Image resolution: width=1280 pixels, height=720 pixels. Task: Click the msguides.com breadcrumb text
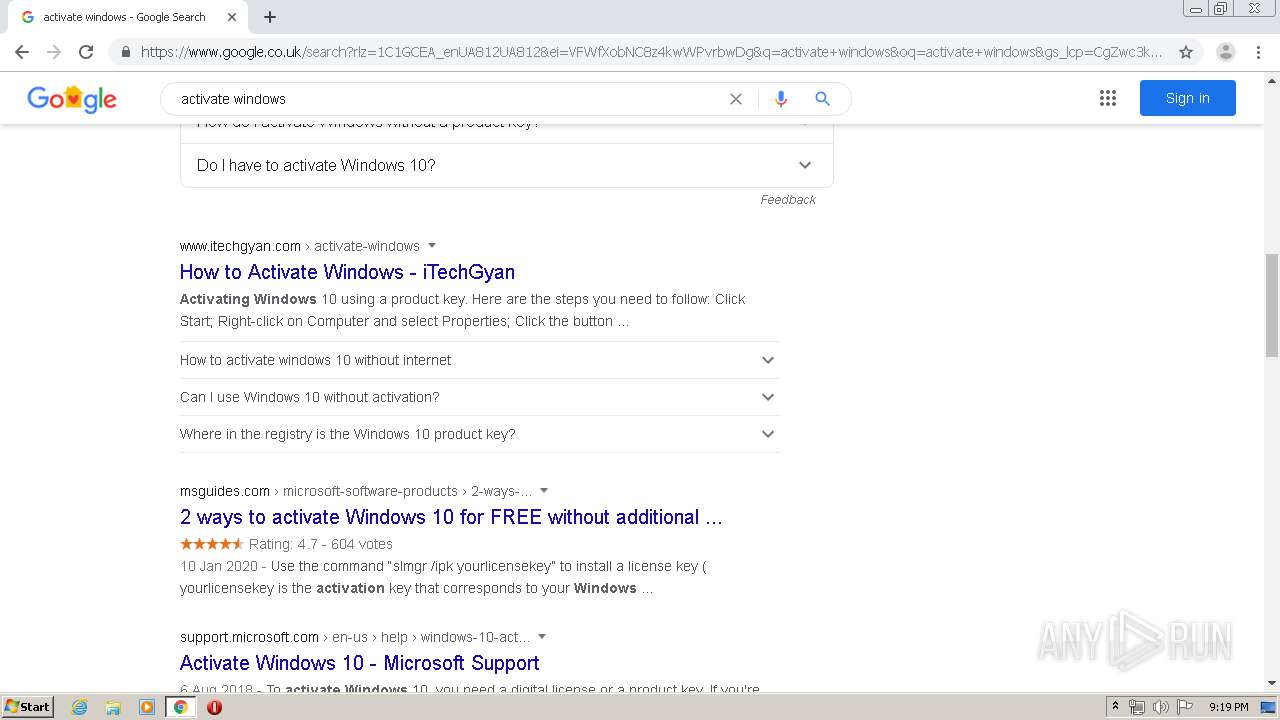[x=225, y=491]
